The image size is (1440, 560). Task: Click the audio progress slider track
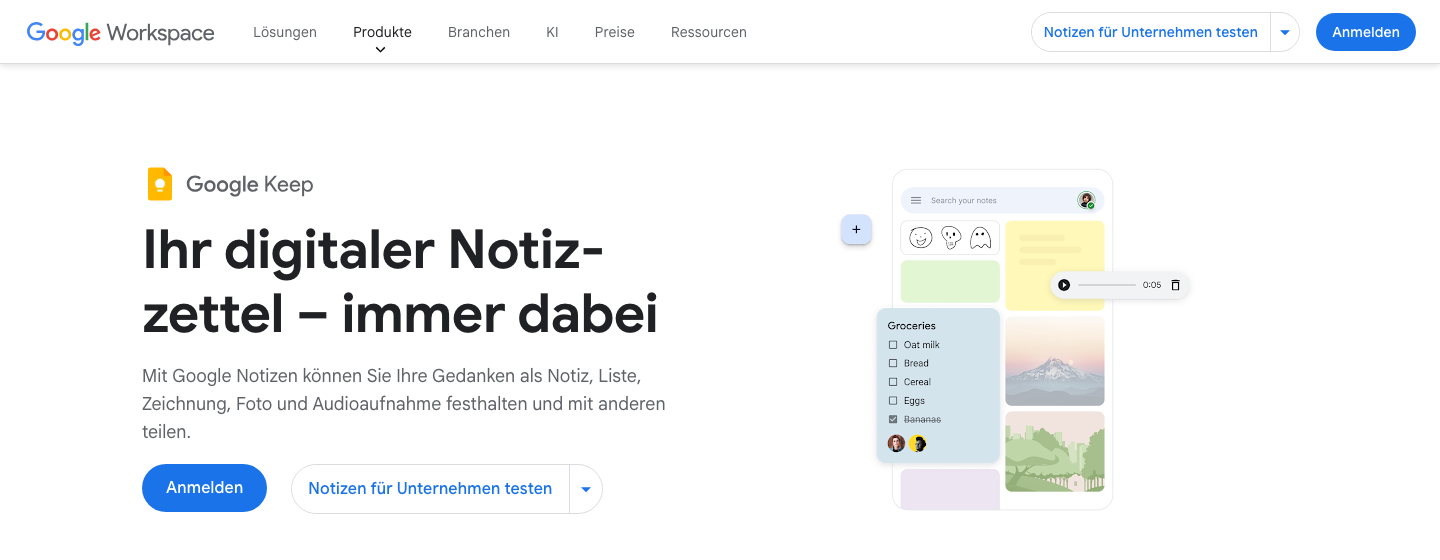(x=1106, y=285)
